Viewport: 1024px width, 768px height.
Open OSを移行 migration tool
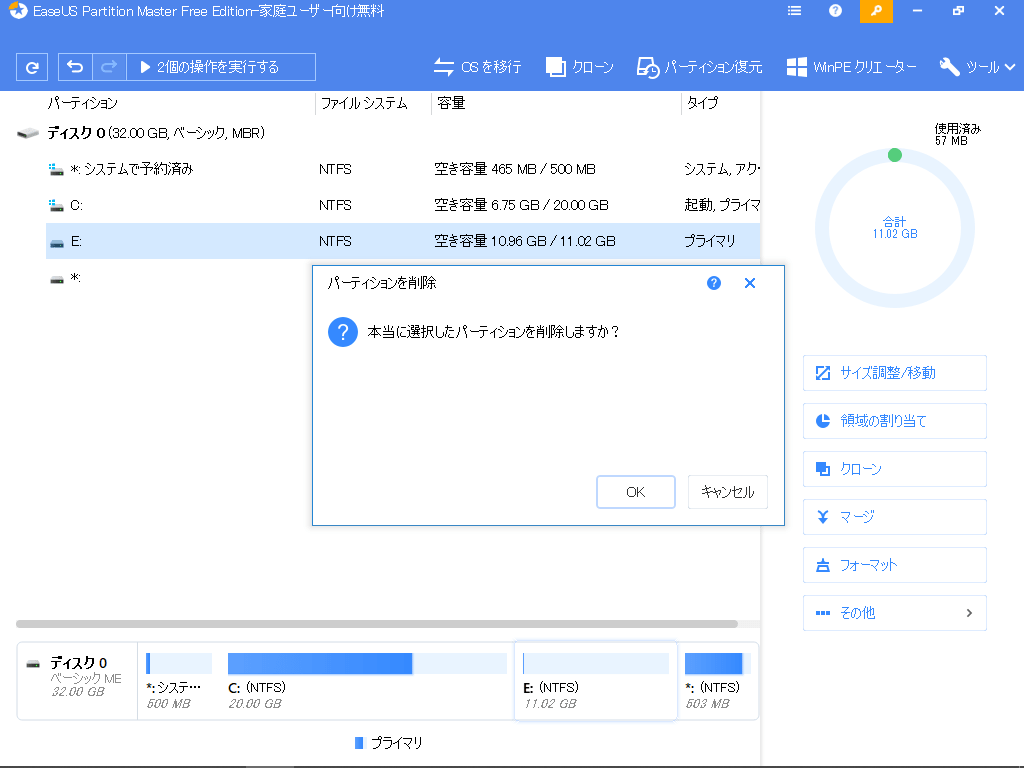pos(477,67)
